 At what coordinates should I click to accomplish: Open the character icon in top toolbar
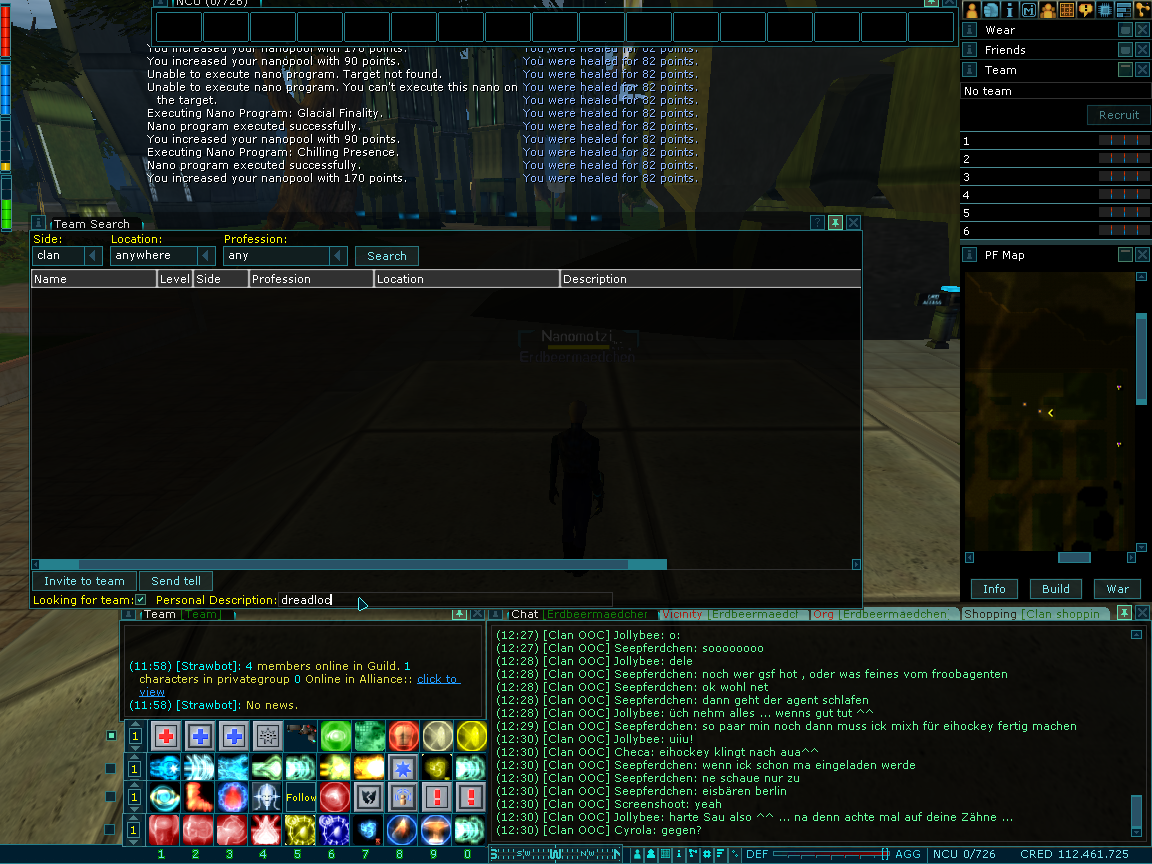click(972, 10)
